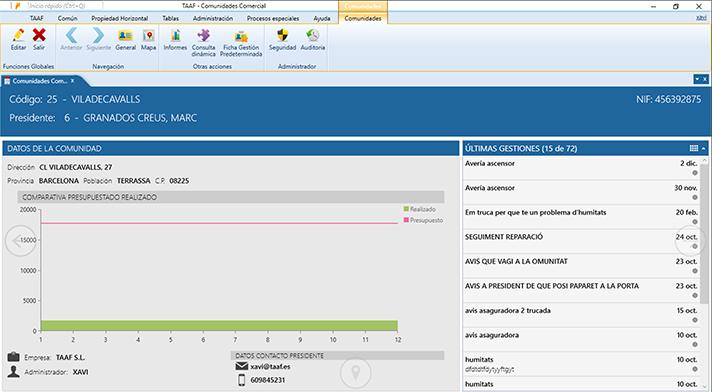Image resolution: width=712 pixels, height=392 pixels.
Task: Click Población value TERRASSA
Action: tap(134, 181)
